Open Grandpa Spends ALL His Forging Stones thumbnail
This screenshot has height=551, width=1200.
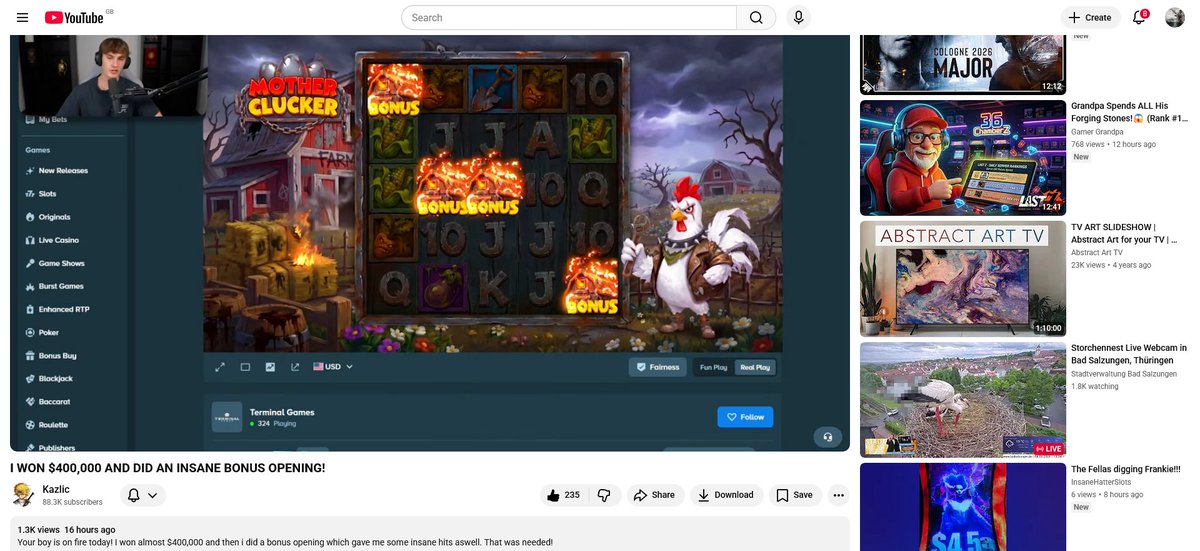963,158
